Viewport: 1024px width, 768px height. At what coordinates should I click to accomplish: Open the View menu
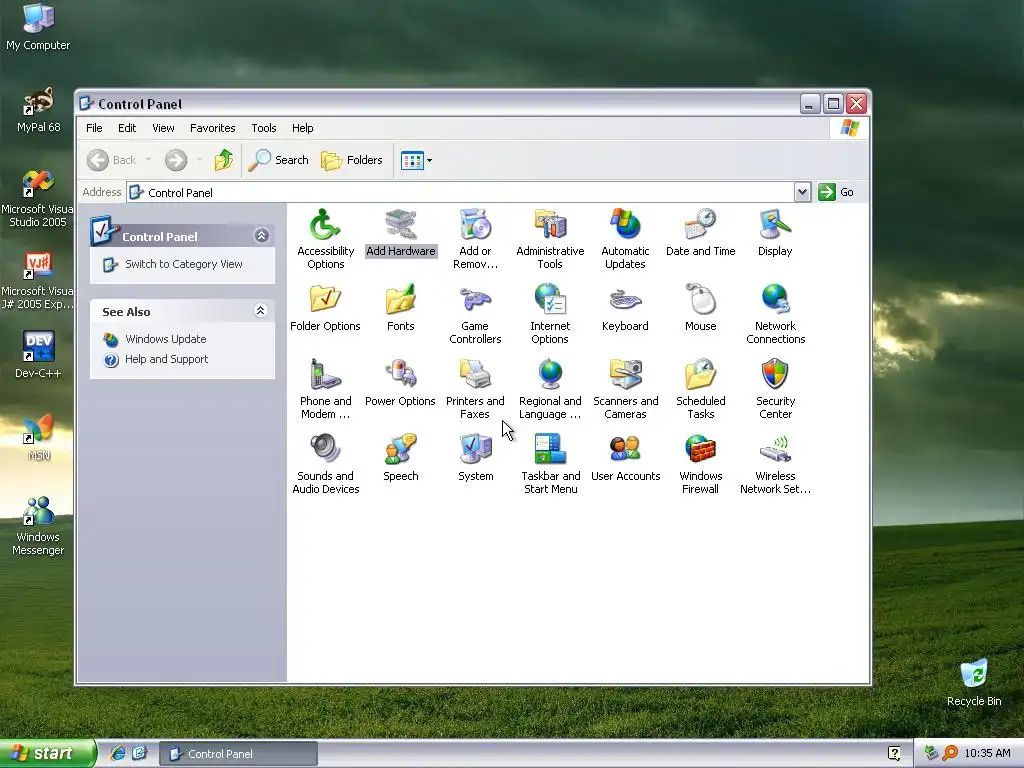click(163, 128)
